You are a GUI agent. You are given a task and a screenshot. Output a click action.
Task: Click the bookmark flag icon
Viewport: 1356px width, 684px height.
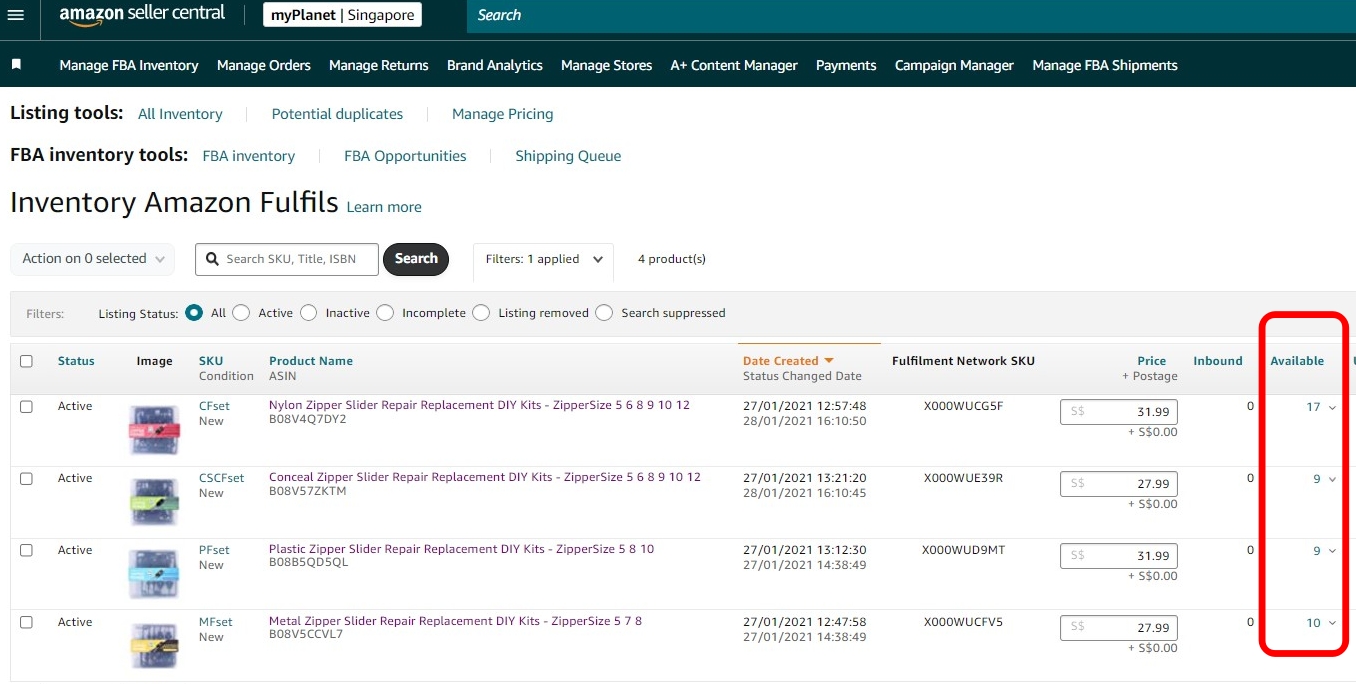pos(16,64)
